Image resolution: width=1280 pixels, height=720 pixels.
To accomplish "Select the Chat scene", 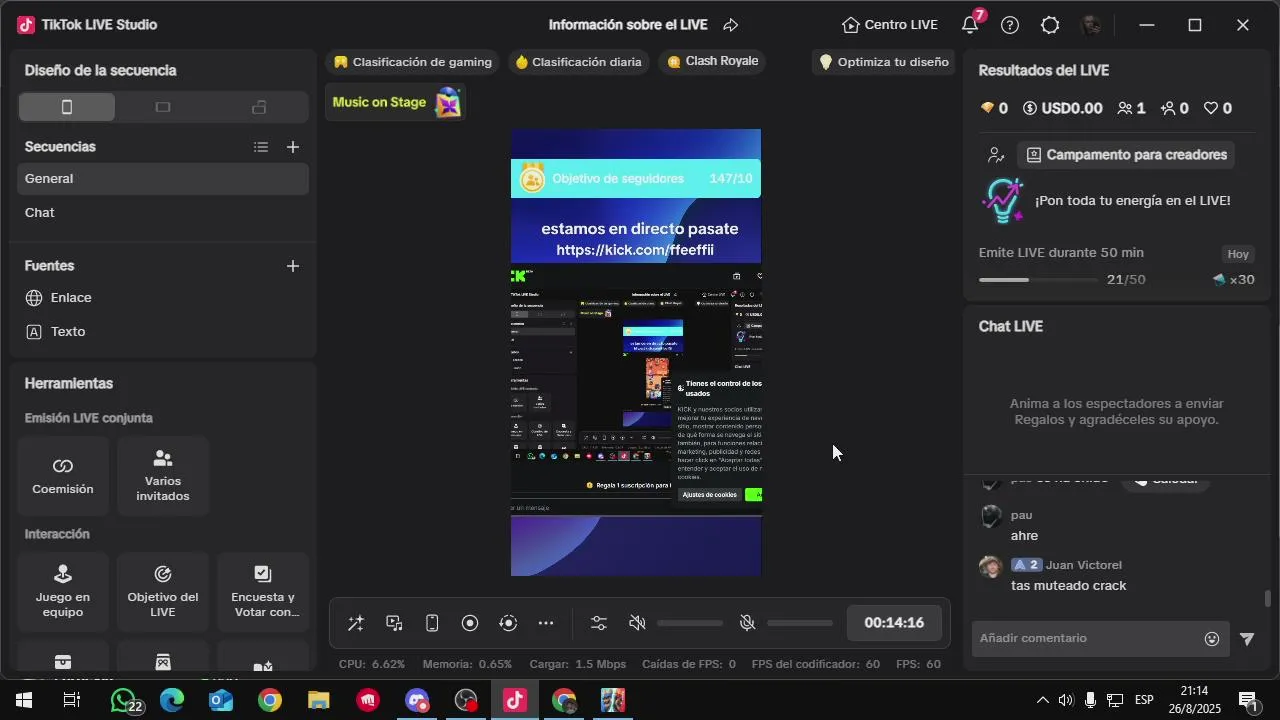I will pos(163,213).
